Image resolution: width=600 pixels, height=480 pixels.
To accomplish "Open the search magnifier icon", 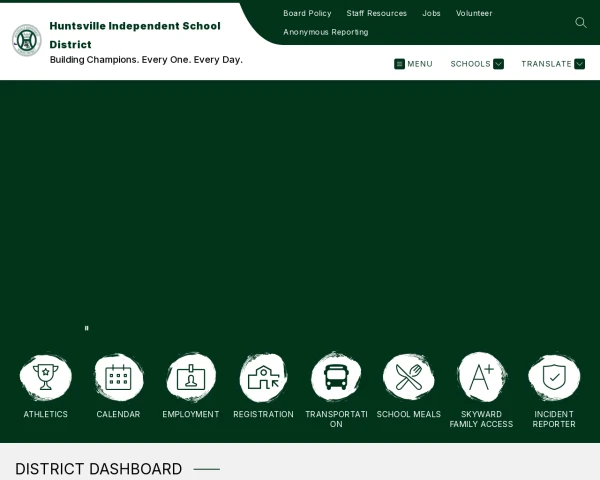I will click(580, 22).
